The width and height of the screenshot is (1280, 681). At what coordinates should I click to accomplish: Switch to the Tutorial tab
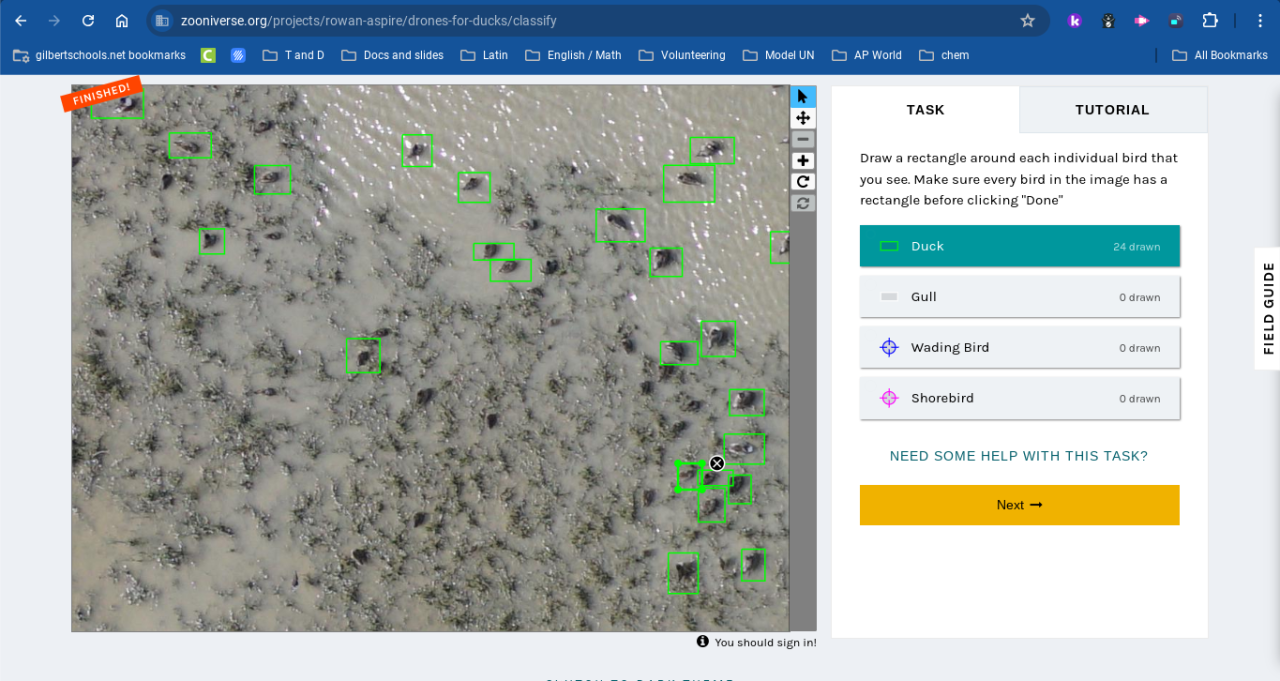pos(1112,110)
